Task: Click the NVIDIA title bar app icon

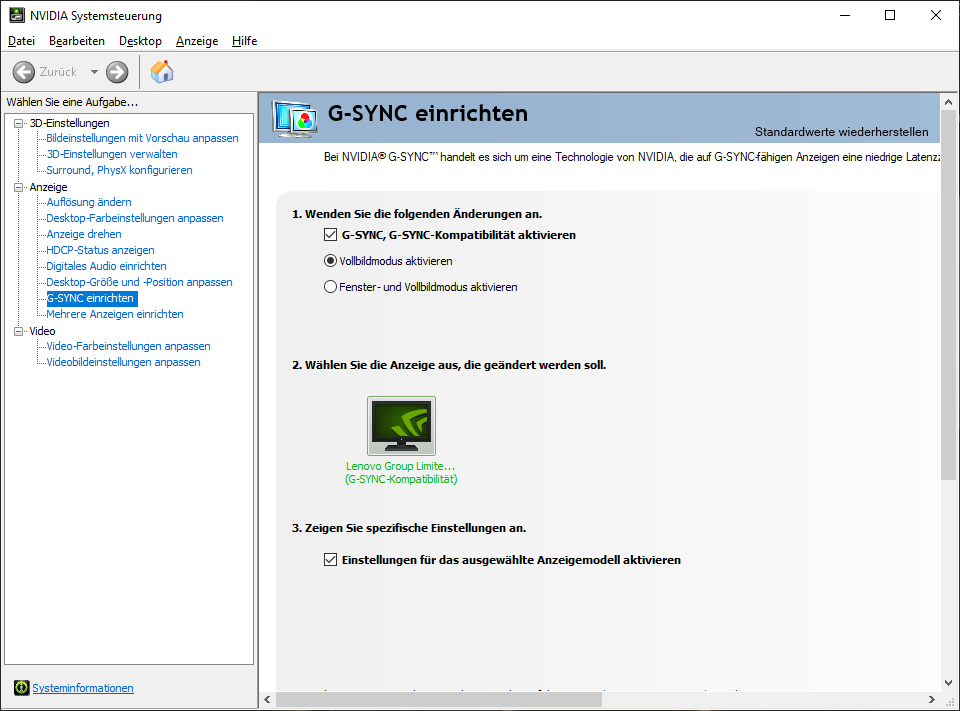Action: click(17, 15)
